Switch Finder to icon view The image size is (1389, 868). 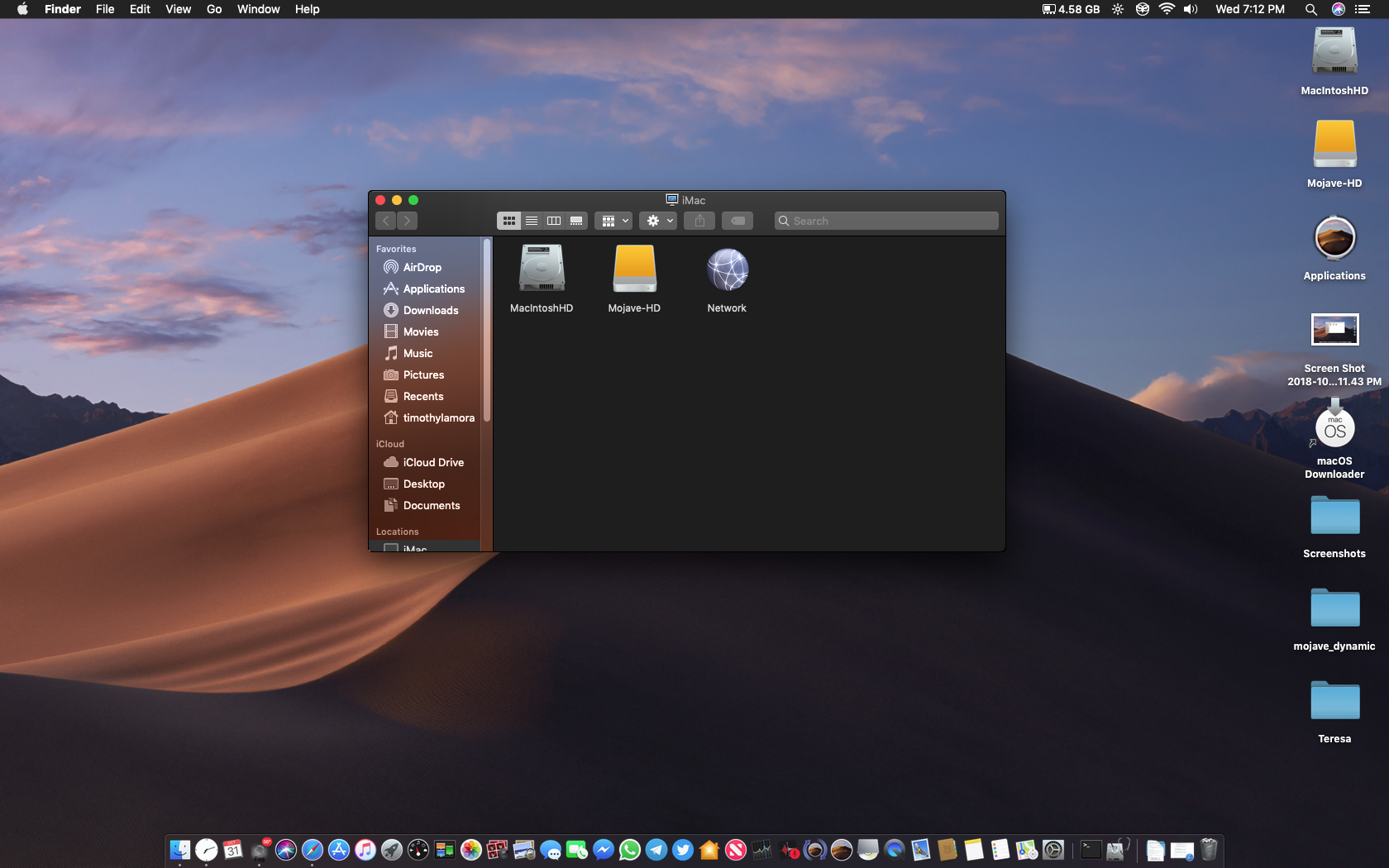coord(508,221)
